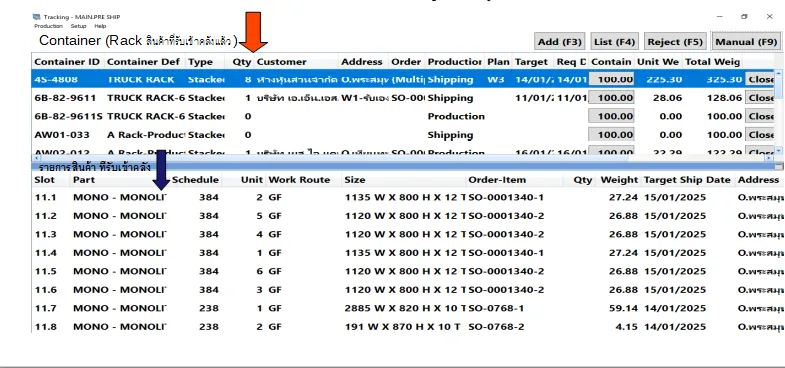Select slot 11.4 in the item list
The height and width of the screenshot is (368, 785).
click(x=408, y=253)
